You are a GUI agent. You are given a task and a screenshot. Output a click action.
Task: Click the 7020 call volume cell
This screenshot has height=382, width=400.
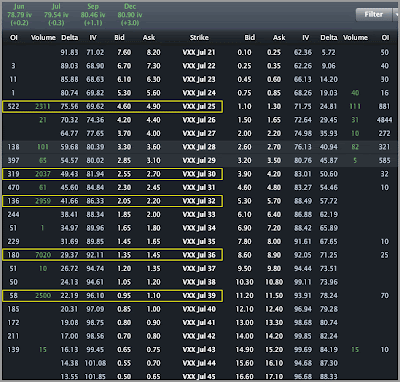pyautogui.click(x=43, y=255)
